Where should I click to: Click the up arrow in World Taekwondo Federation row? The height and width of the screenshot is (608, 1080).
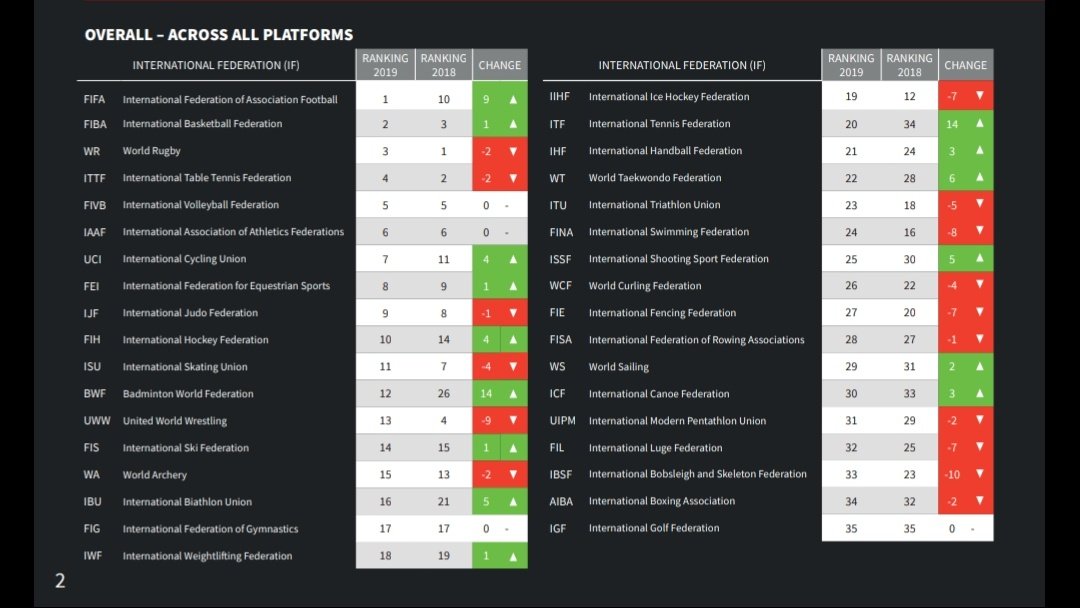pyautogui.click(x=979, y=177)
